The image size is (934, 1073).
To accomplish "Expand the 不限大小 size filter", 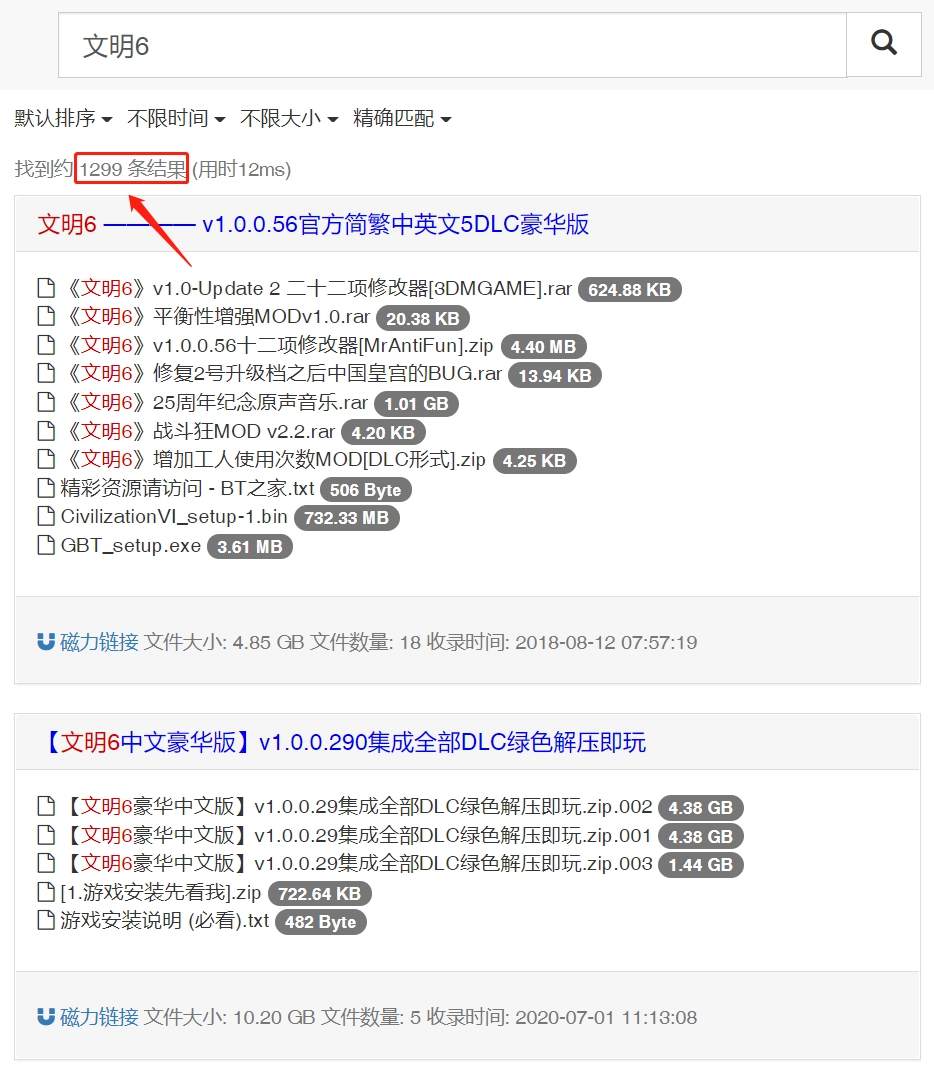I will [289, 119].
